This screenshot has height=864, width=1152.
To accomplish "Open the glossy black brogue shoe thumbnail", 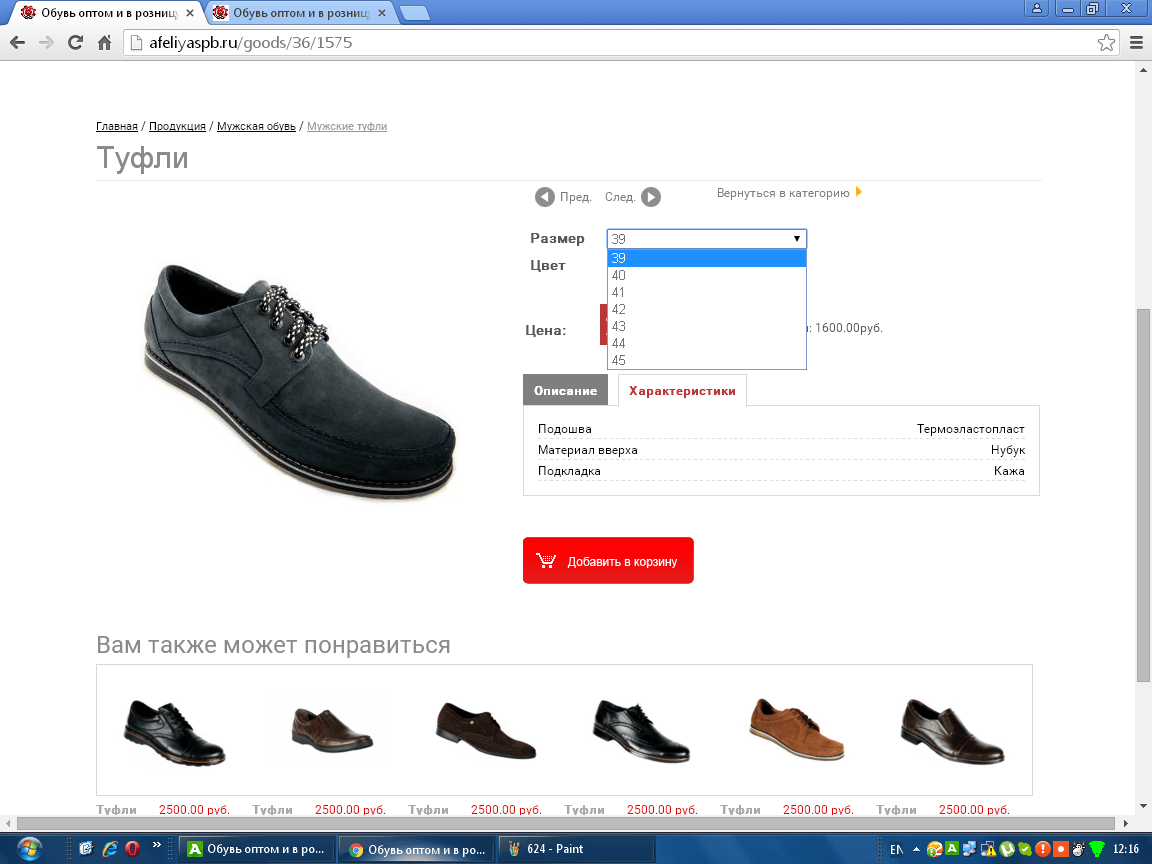I will [x=641, y=731].
